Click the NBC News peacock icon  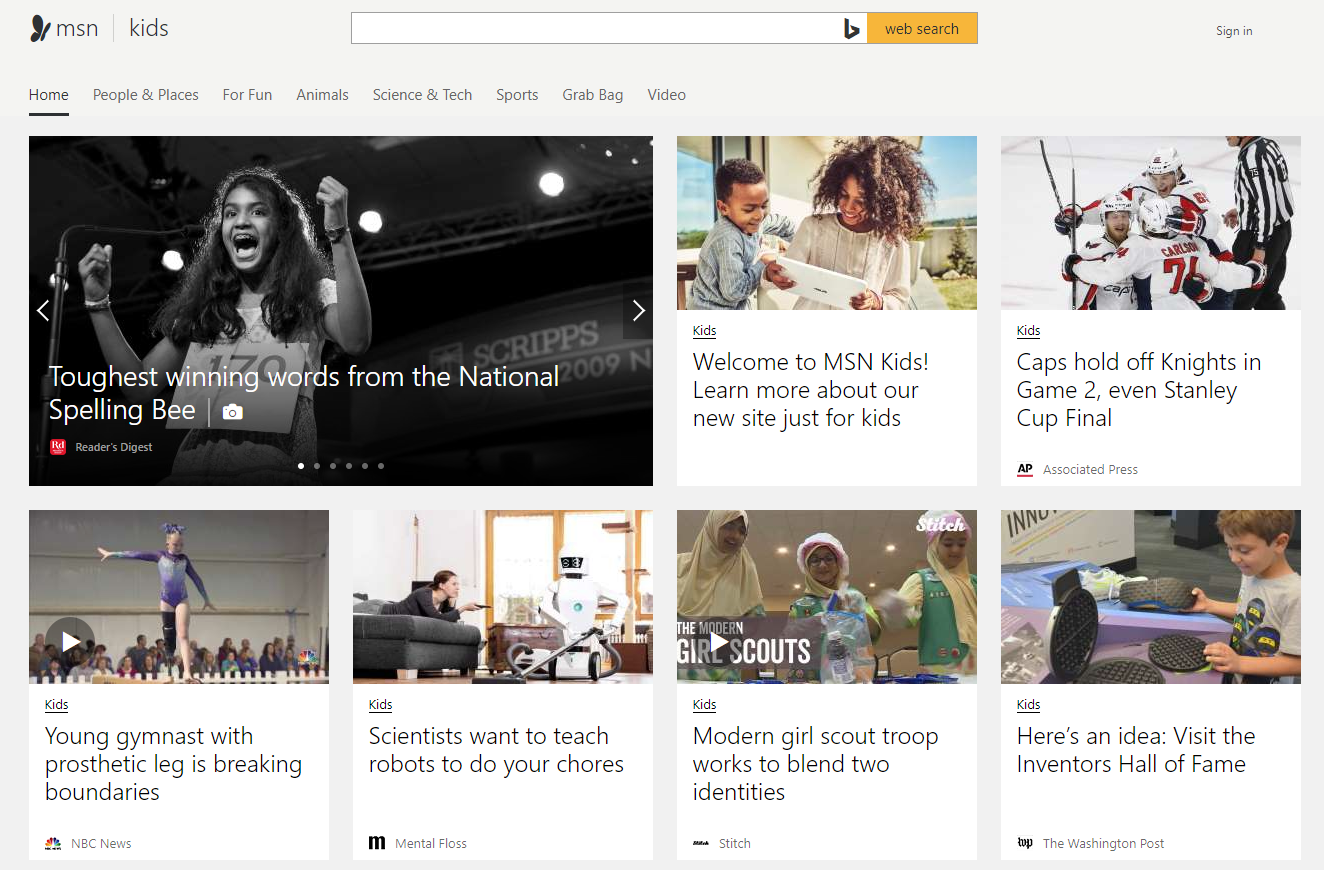(x=53, y=843)
